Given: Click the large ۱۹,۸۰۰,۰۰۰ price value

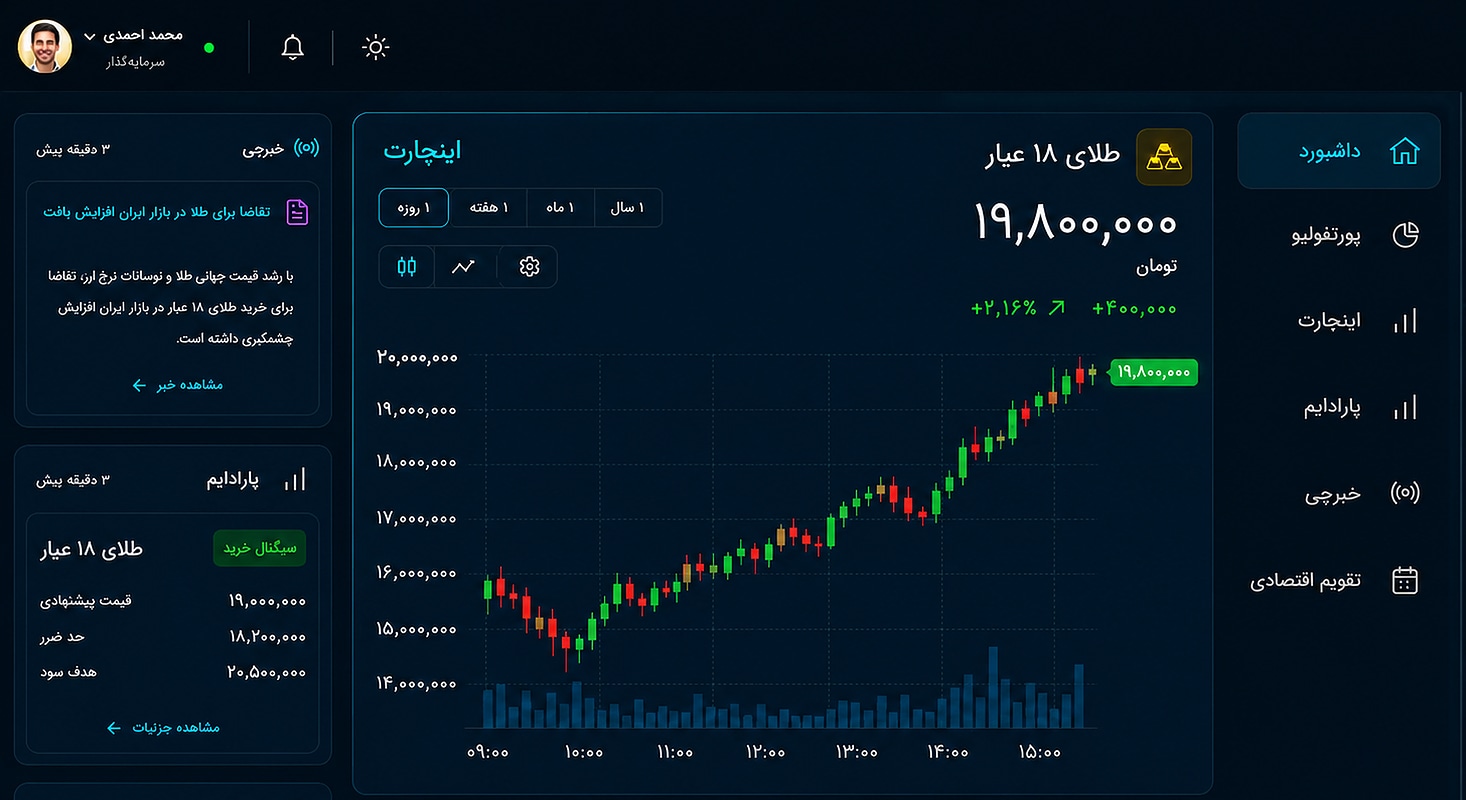Looking at the screenshot, I should 1076,223.
